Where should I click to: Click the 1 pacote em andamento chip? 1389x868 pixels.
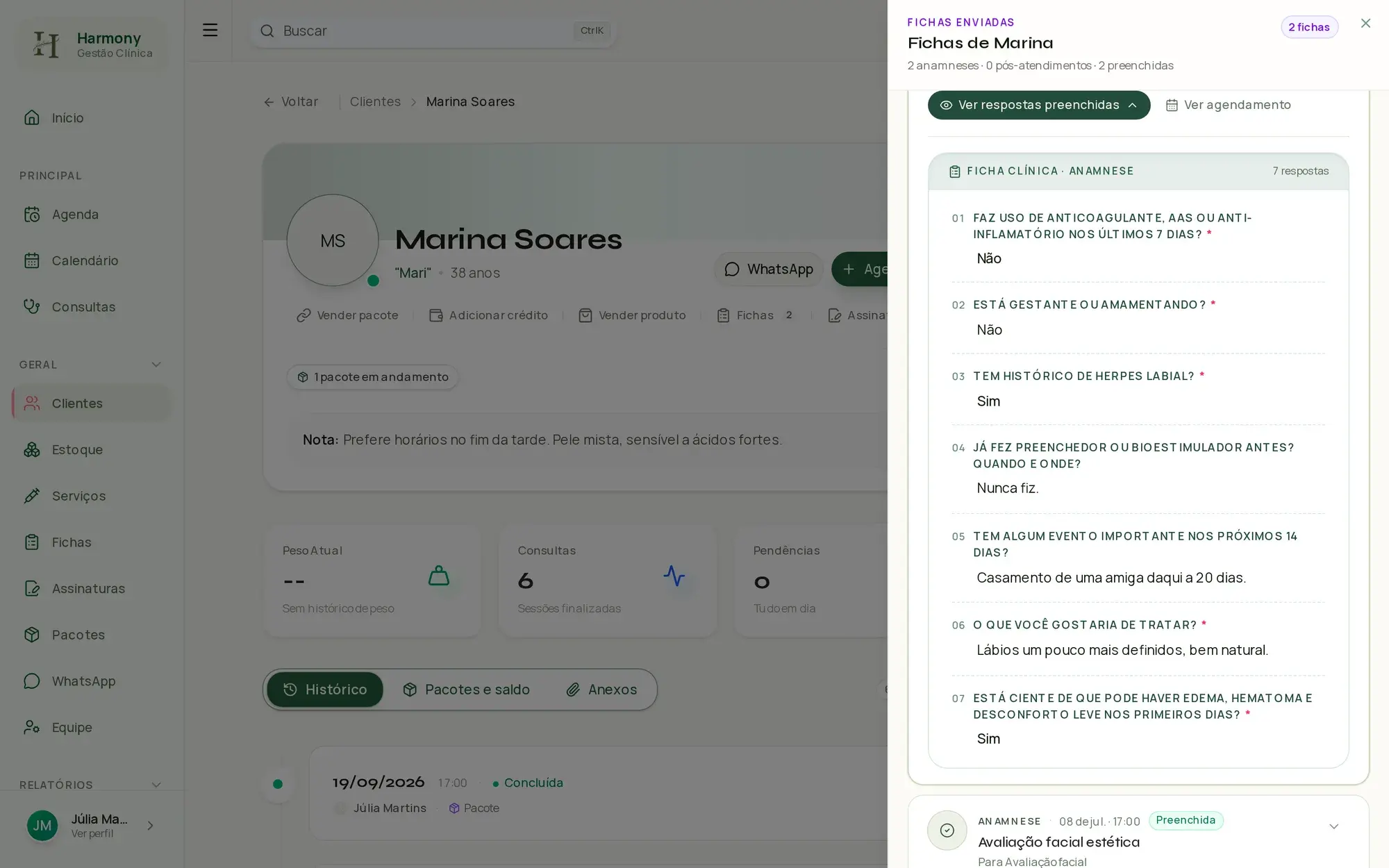(x=373, y=377)
